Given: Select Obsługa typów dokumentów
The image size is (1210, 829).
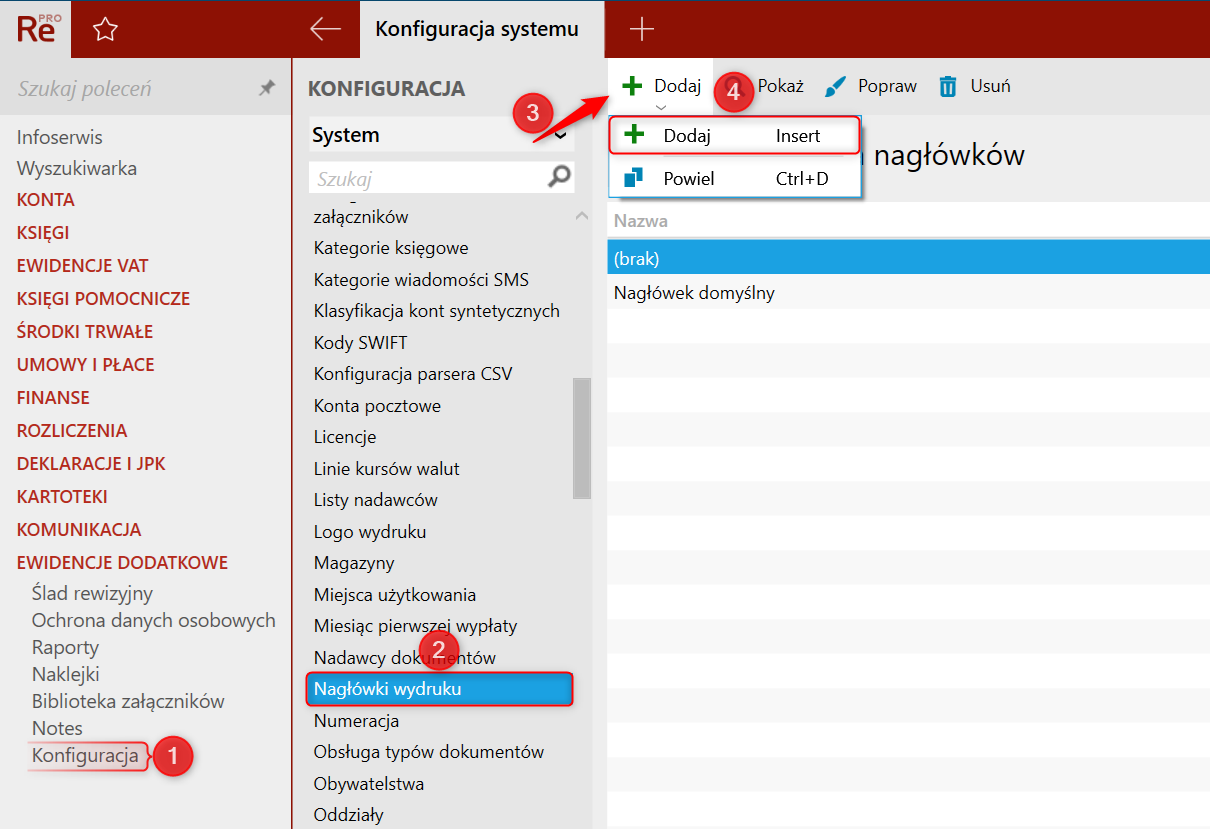Looking at the screenshot, I should tap(428, 752).
